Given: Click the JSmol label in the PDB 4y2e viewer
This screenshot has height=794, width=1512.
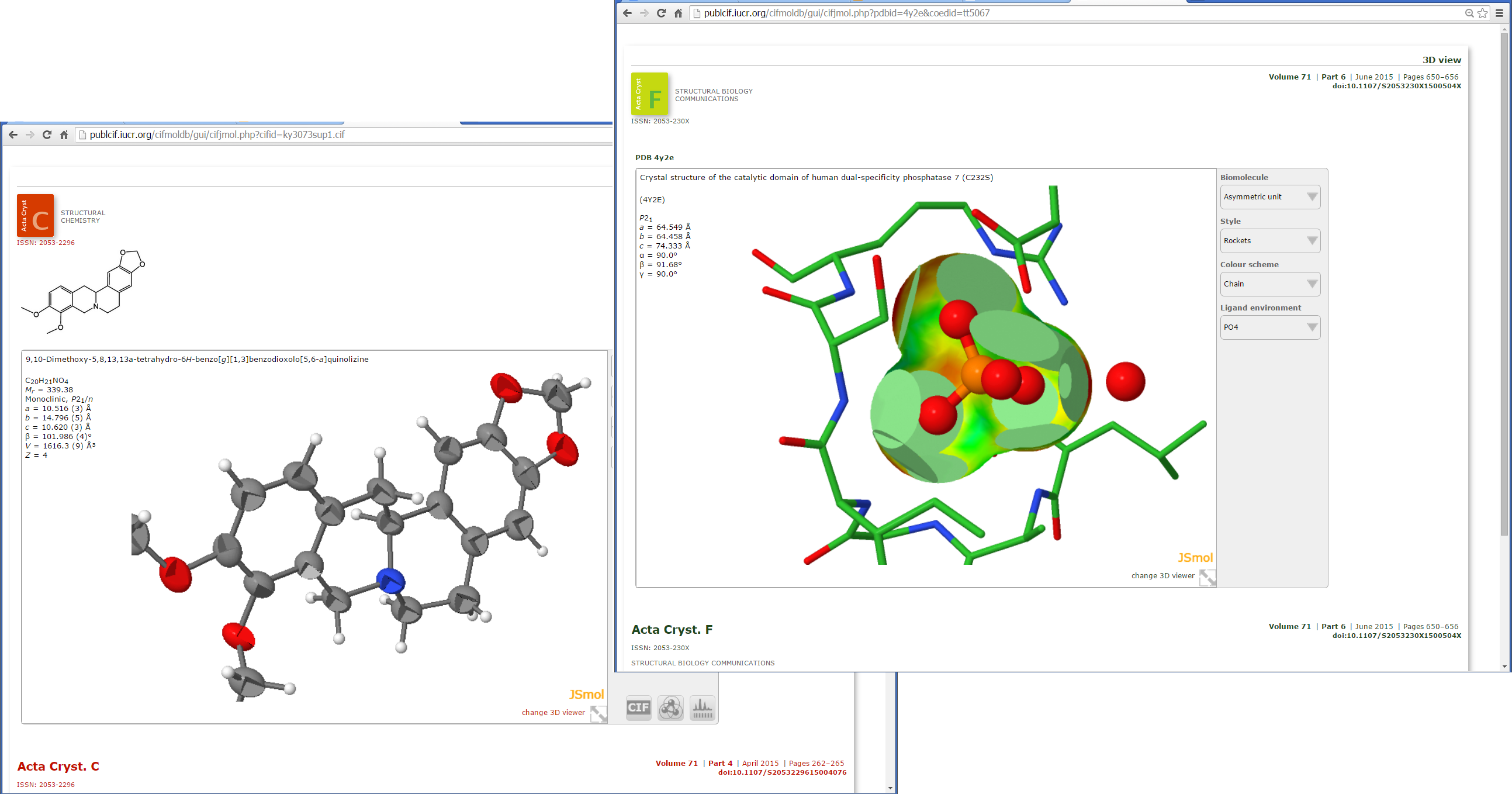Looking at the screenshot, I should point(1195,557).
